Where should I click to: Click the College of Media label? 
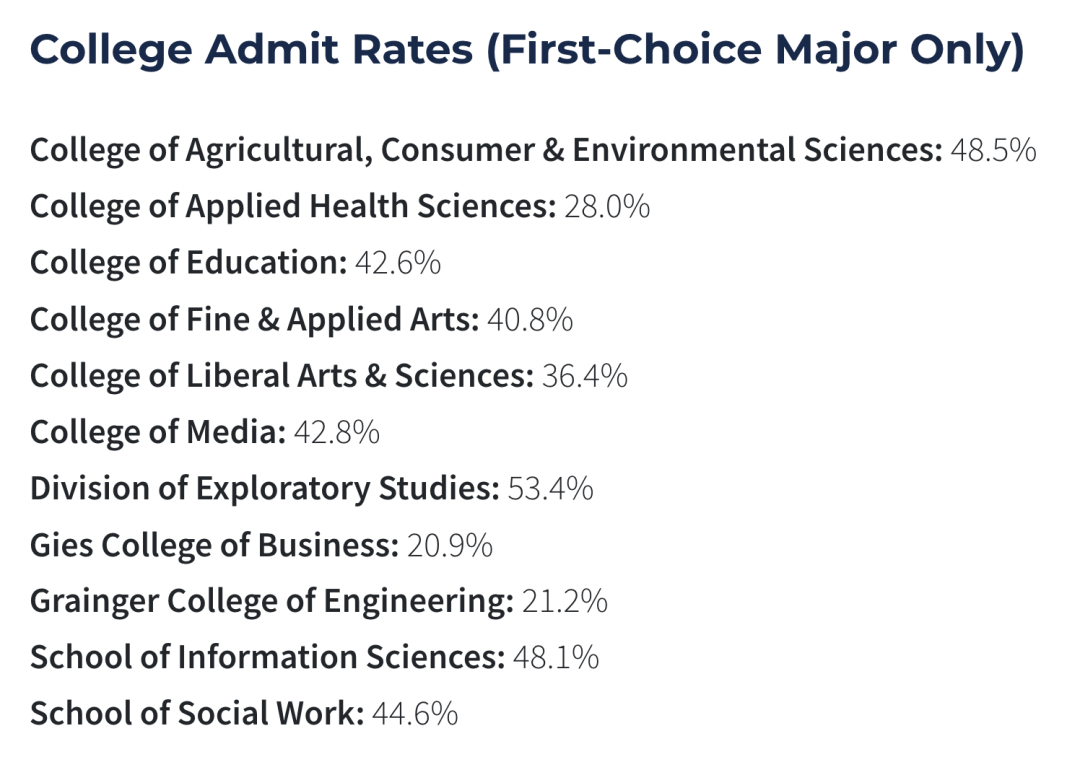click(x=158, y=432)
